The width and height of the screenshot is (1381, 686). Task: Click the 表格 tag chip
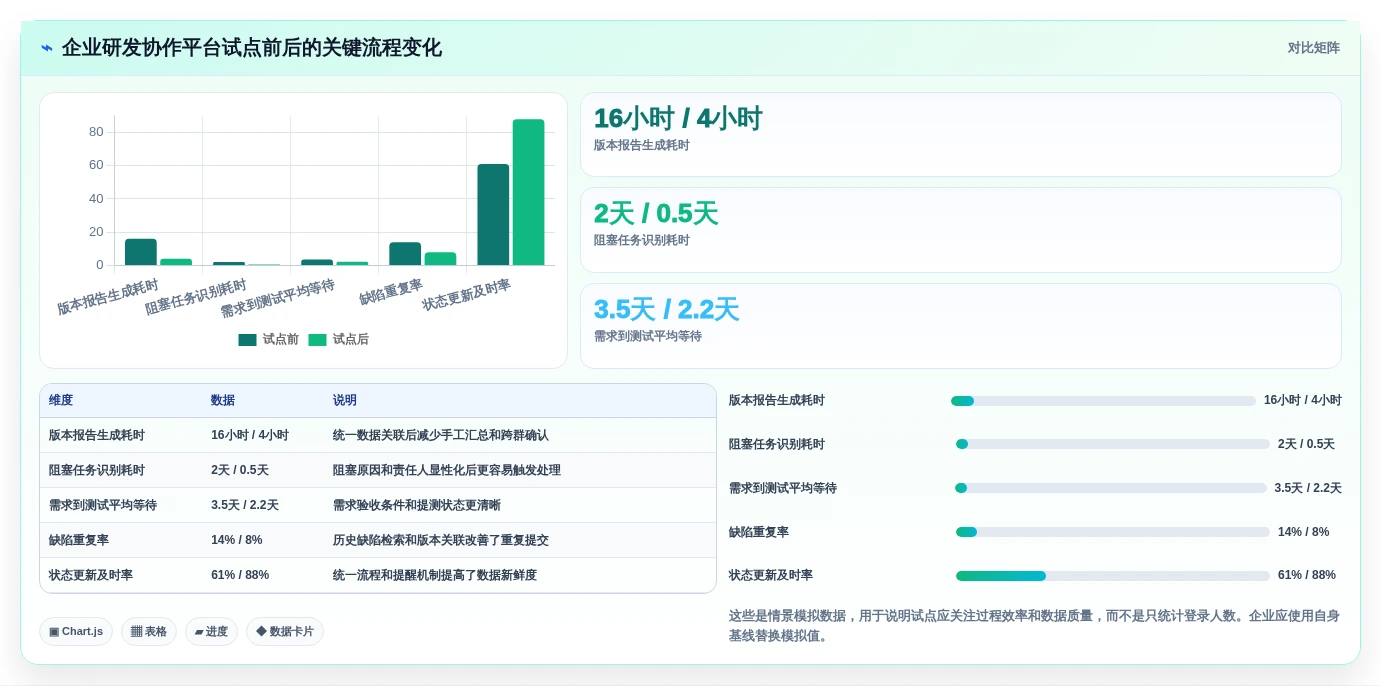(149, 632)
